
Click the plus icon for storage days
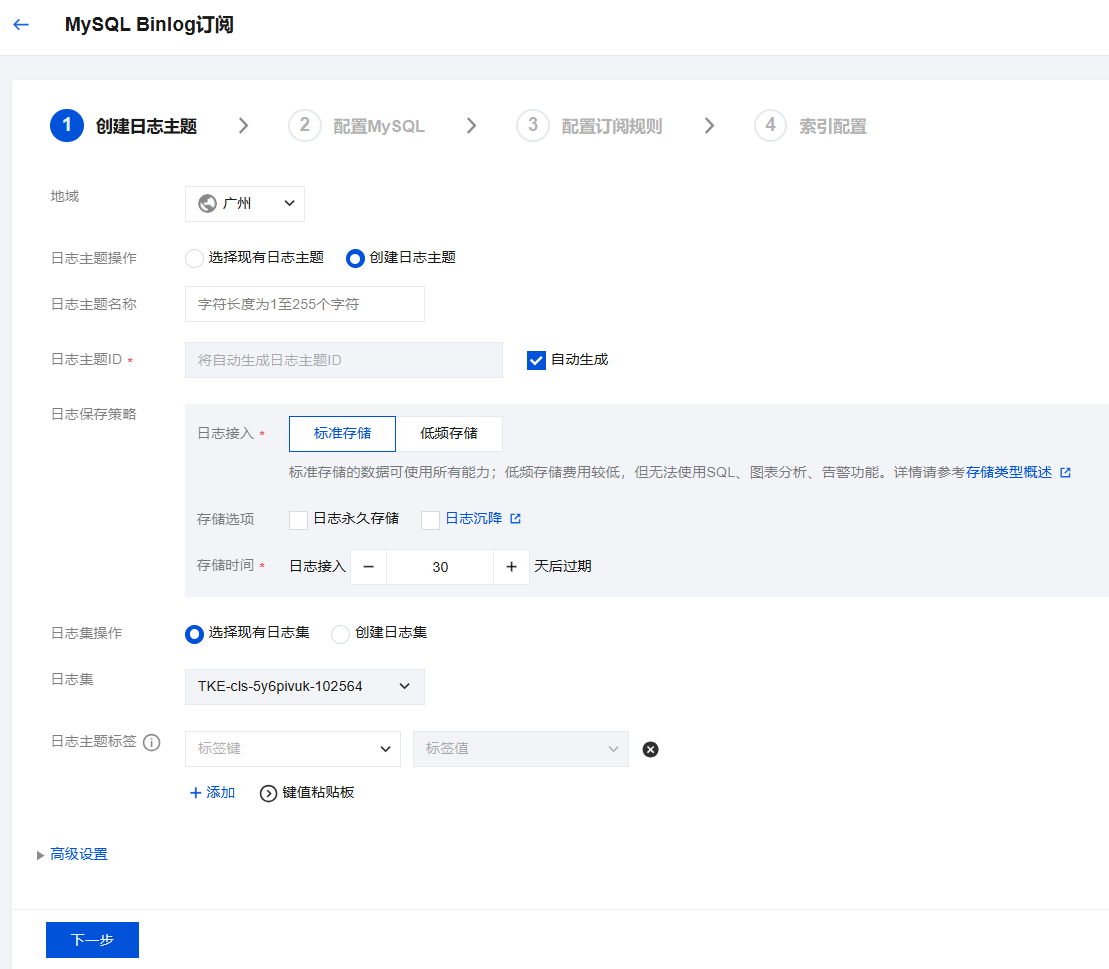click(511, 567)
